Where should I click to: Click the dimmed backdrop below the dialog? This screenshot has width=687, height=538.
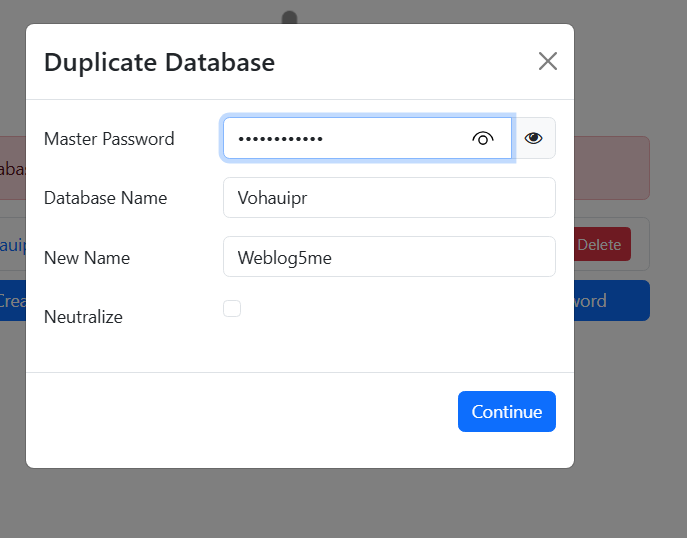pyautogui.click(x=343, y=505)
